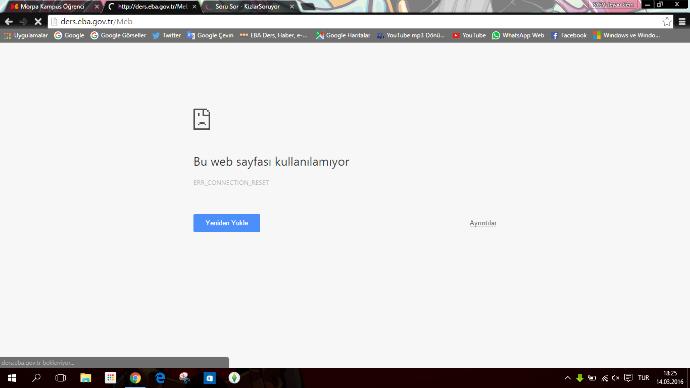Open the colorful grid app on taskbar
The height and width of the screenshot is (388, 690).
(110, 378)
